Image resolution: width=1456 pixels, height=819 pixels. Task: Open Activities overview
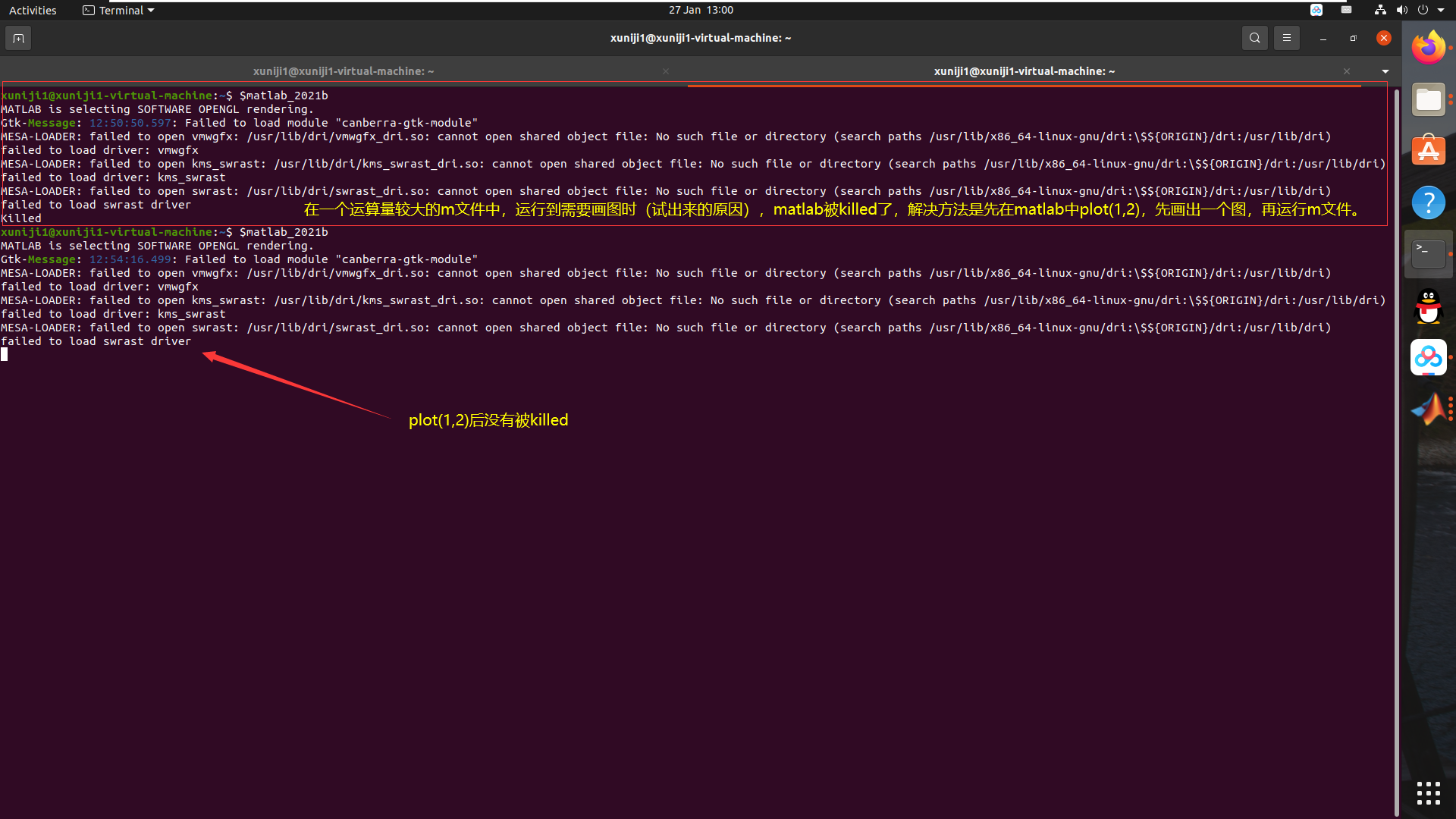click(x=33, y=11)
